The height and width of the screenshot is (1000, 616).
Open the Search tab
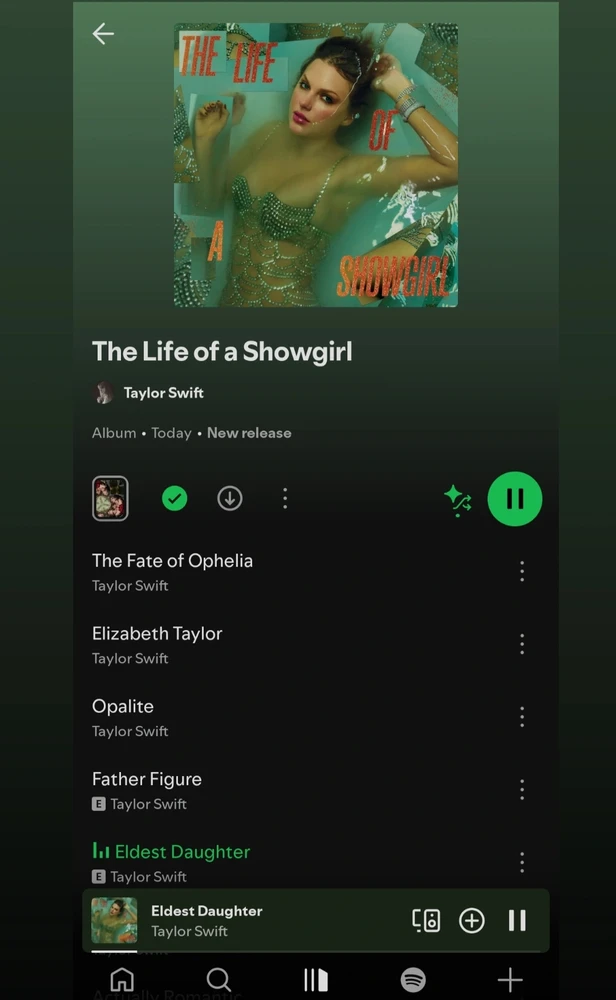(219, 979)
